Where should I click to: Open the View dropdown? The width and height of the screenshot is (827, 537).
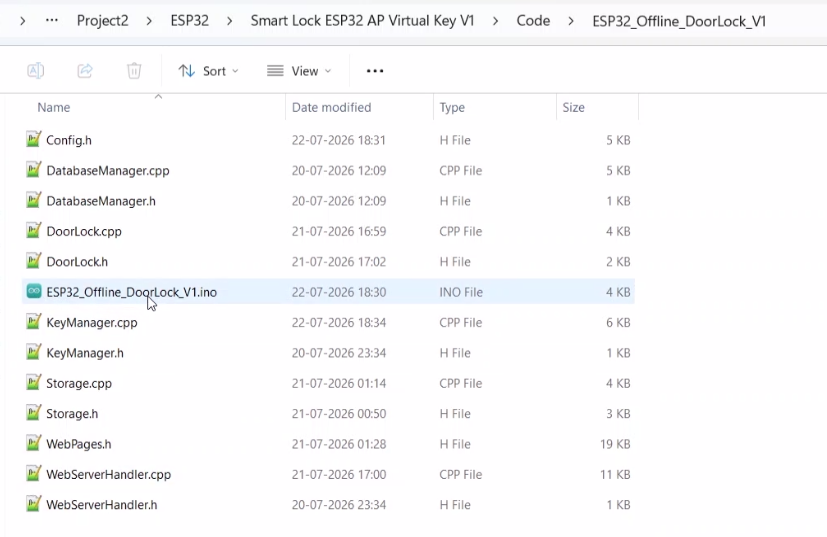pyautogui.click(x=299, y=71)
